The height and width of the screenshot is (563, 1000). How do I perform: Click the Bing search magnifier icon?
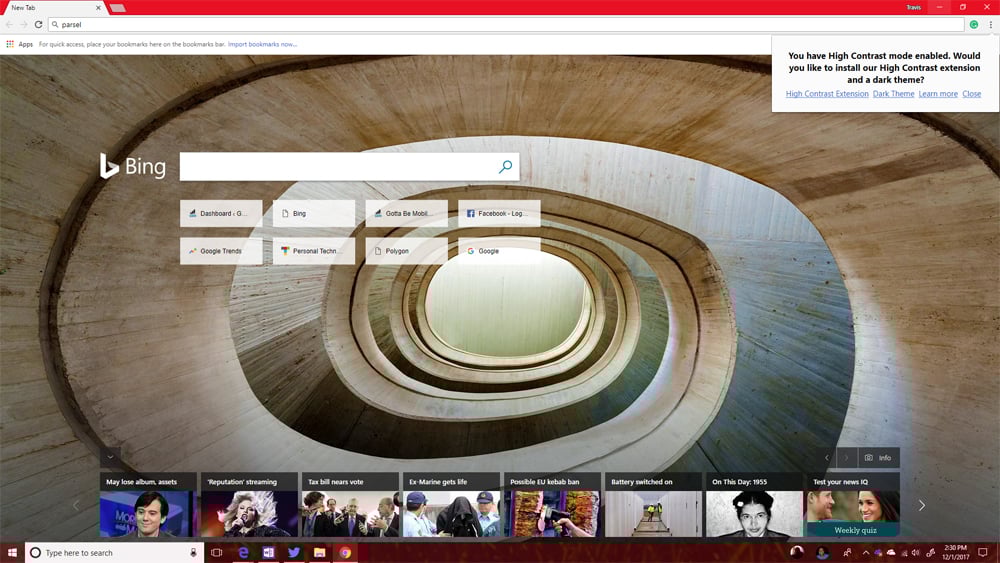[505, 167]
